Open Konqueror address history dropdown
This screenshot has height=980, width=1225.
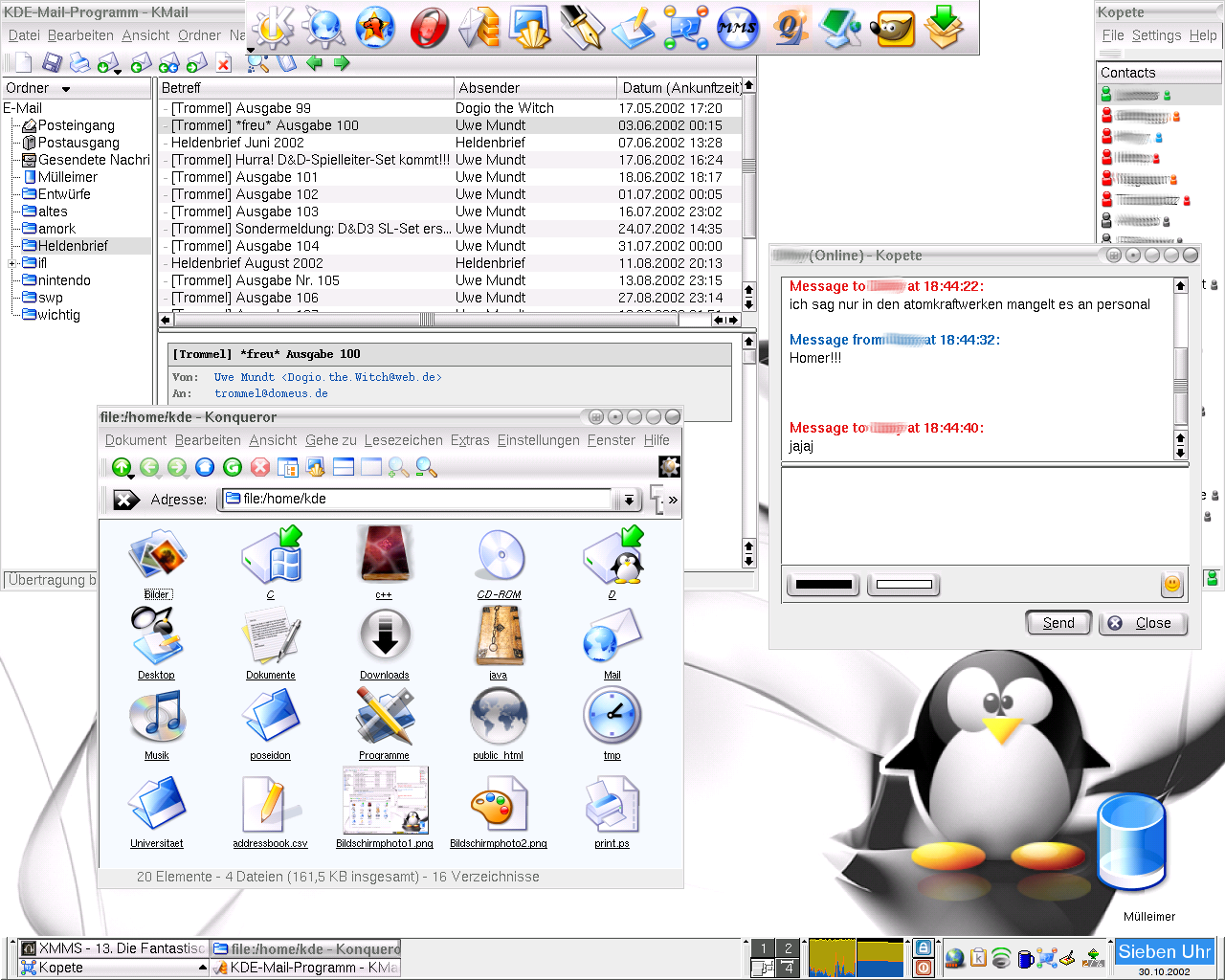click(x=628, y=500)
